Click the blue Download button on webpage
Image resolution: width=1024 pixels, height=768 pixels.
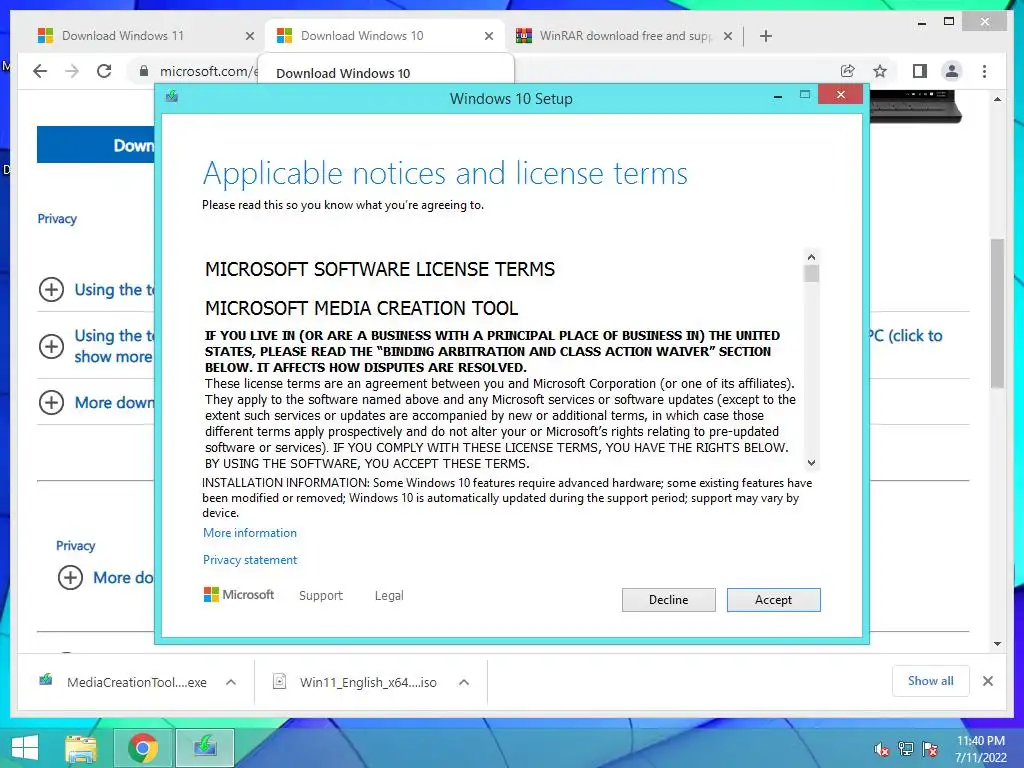pos(96,145)
